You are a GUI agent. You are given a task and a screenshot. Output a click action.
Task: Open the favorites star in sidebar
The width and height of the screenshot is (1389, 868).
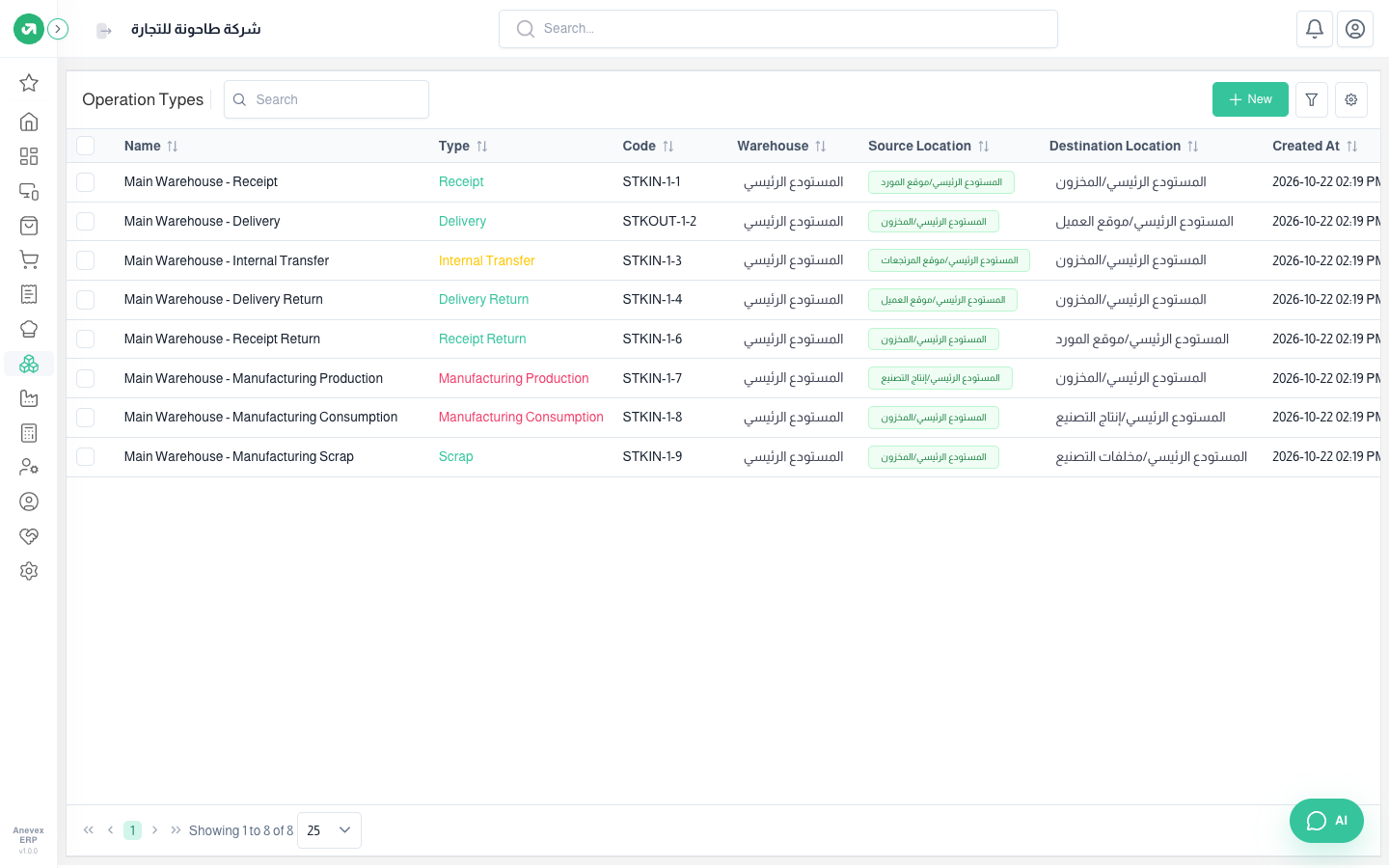coord(29,83)
